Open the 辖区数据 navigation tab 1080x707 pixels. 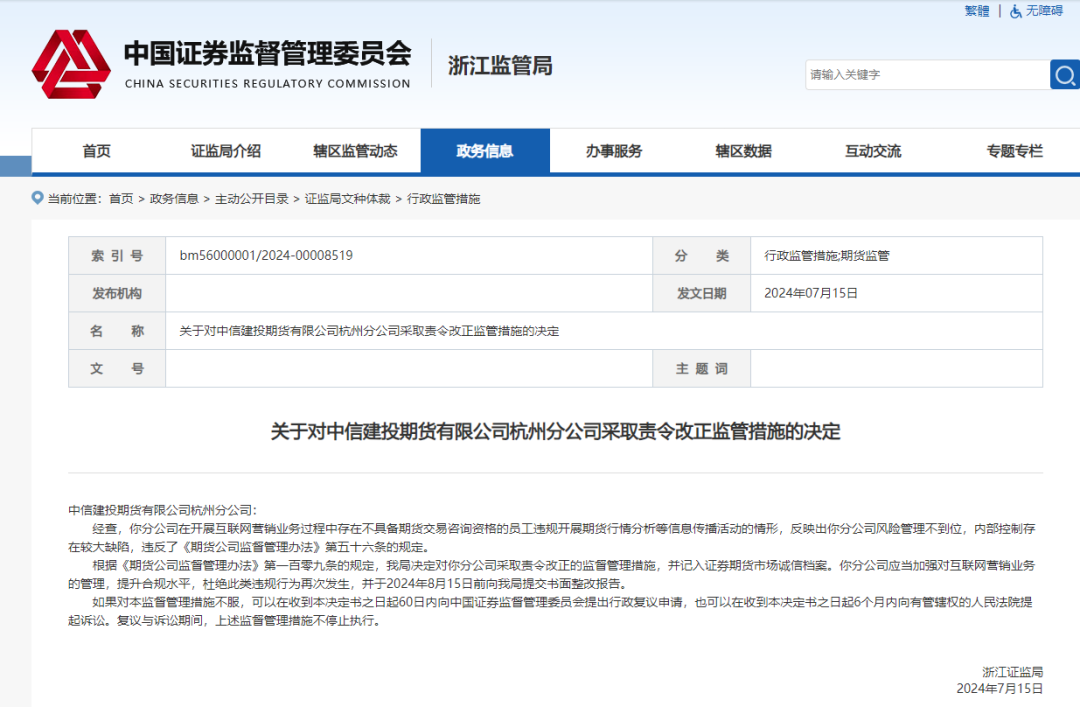point(743,151)
